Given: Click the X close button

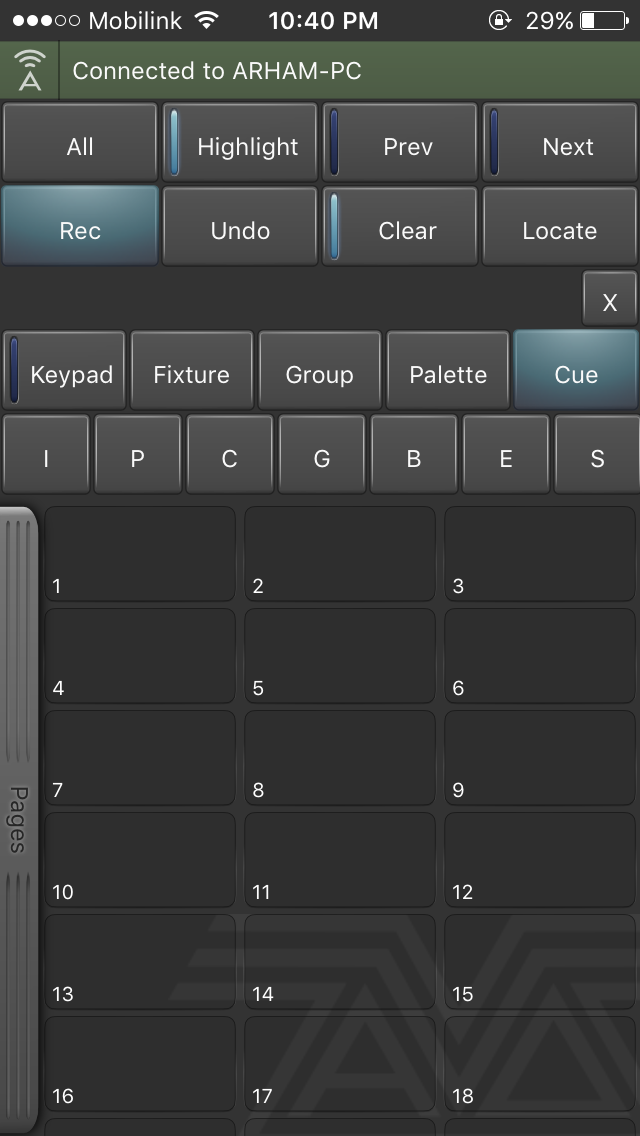Looking at the screenshot, I should pyautogui.click(x=610, y=300).
